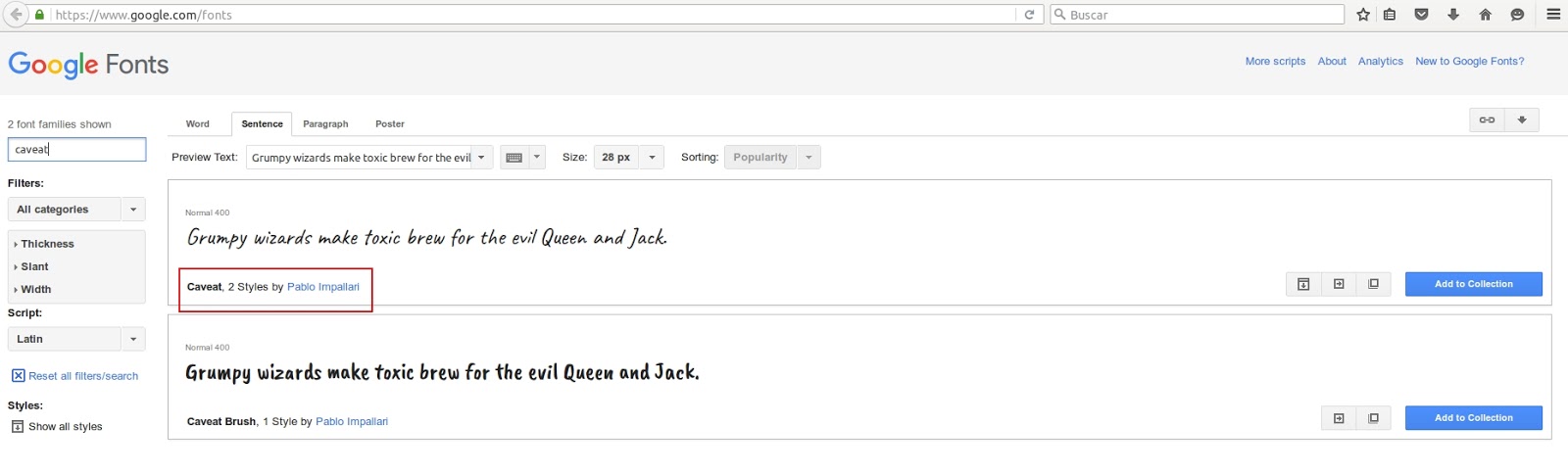Viewport: 1568px width, 474px height.
Task: Click the browser back arrow
Action: coord(16,15)
